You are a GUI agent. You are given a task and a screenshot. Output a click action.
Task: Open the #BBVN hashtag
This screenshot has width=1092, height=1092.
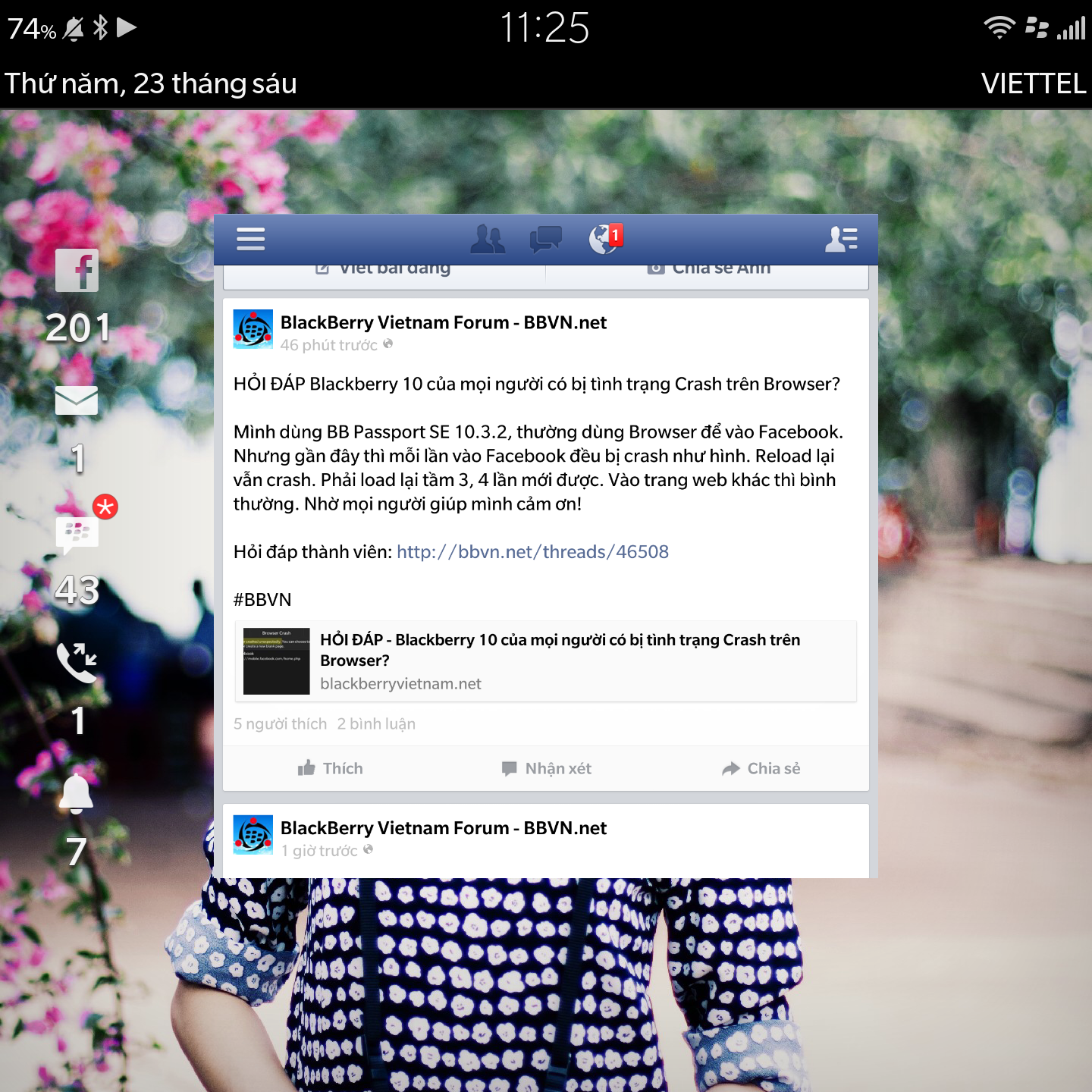[x=262, y=599]
